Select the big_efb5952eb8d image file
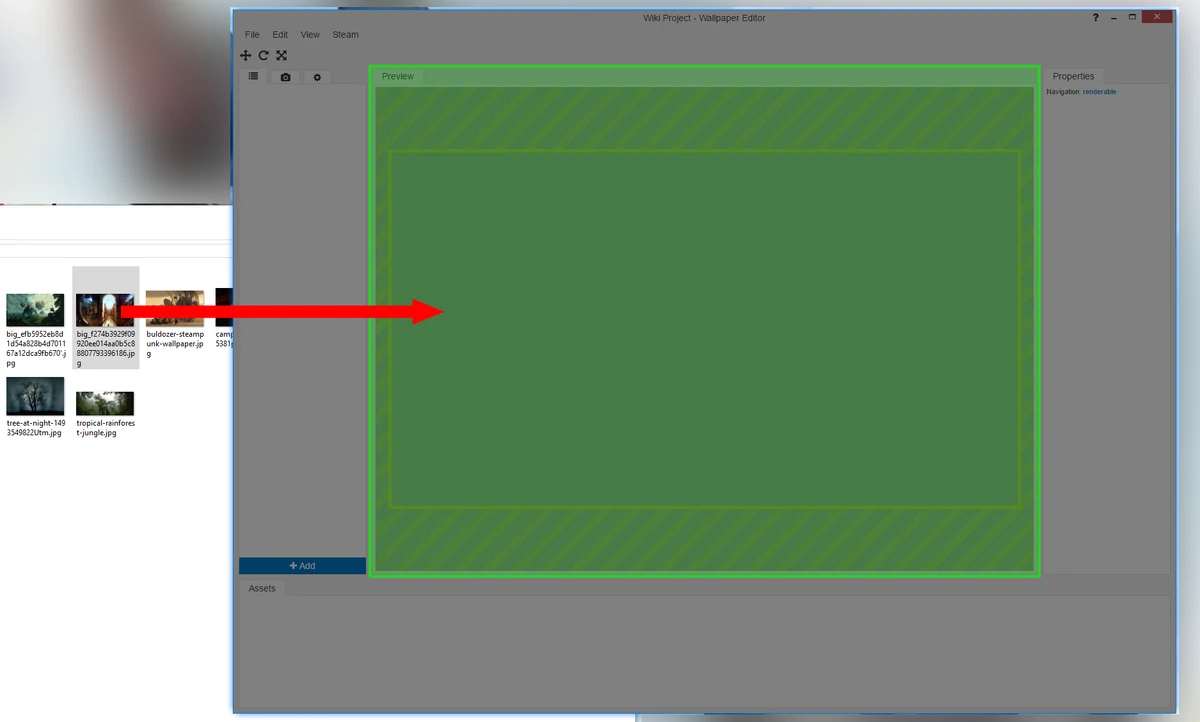 (35, 330)
